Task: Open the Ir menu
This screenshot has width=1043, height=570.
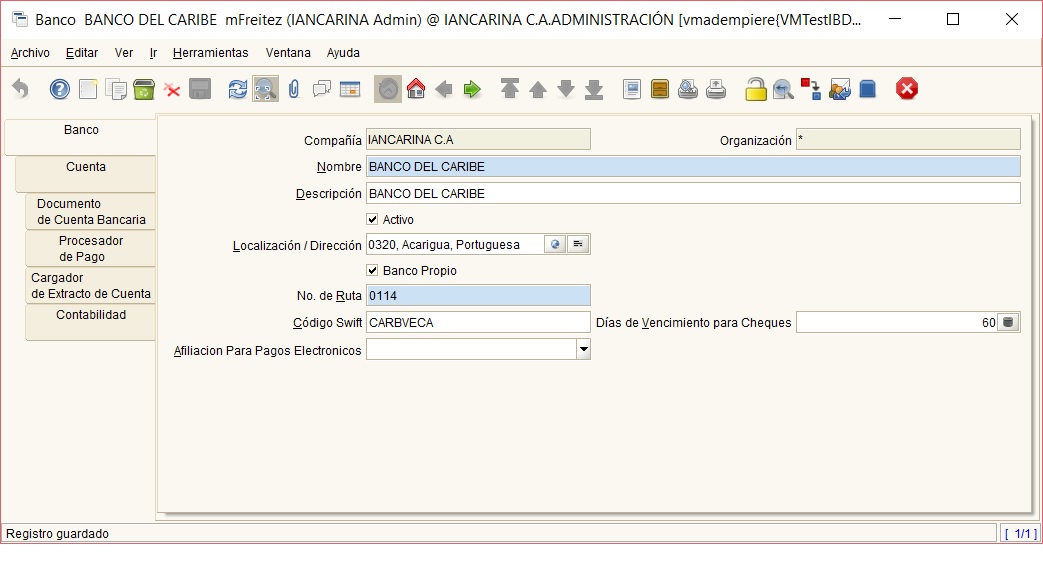Action: point(153,53)
